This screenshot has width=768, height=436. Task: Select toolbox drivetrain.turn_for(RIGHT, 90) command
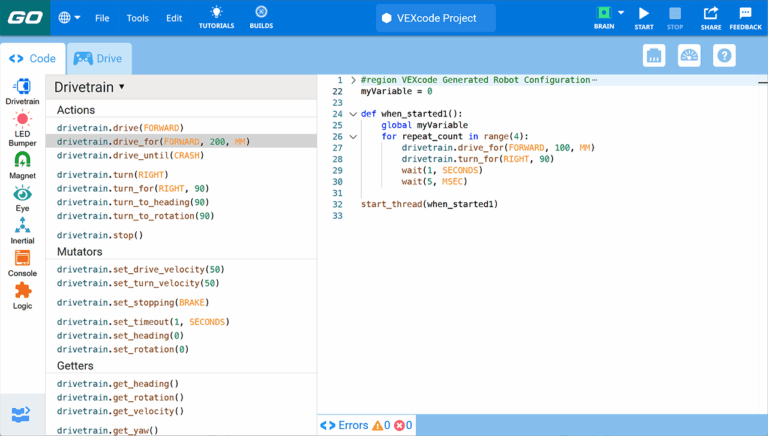pyautogui.click(x=133, y=189)
